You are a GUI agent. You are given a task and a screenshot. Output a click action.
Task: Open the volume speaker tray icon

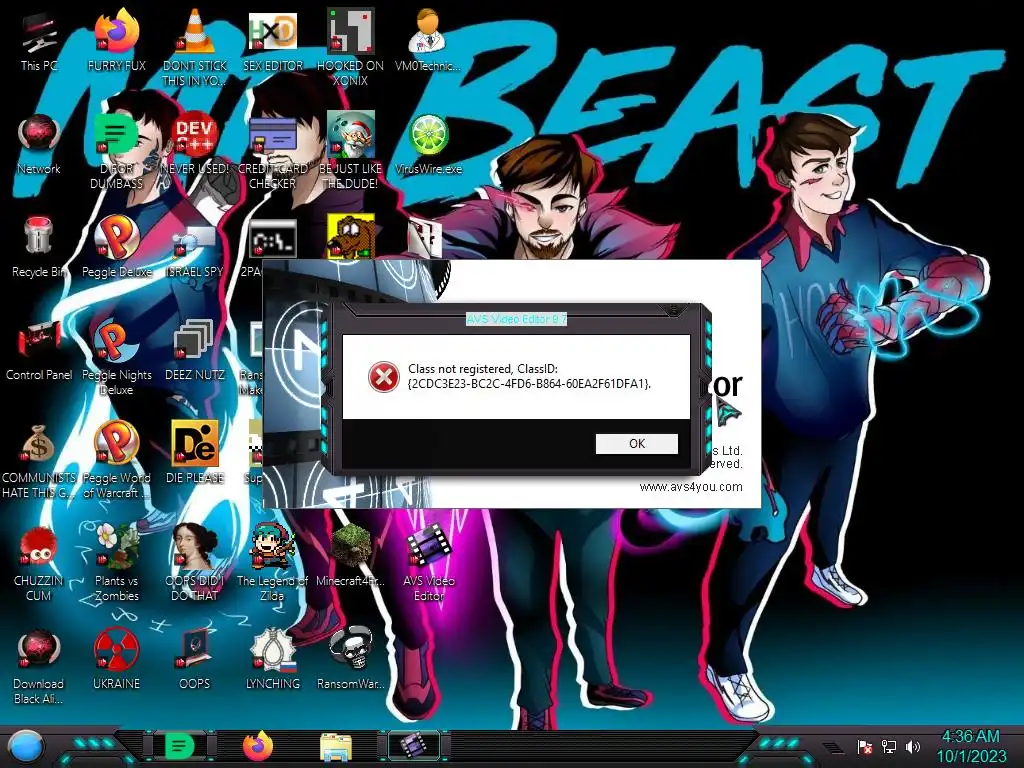point(912,746)
